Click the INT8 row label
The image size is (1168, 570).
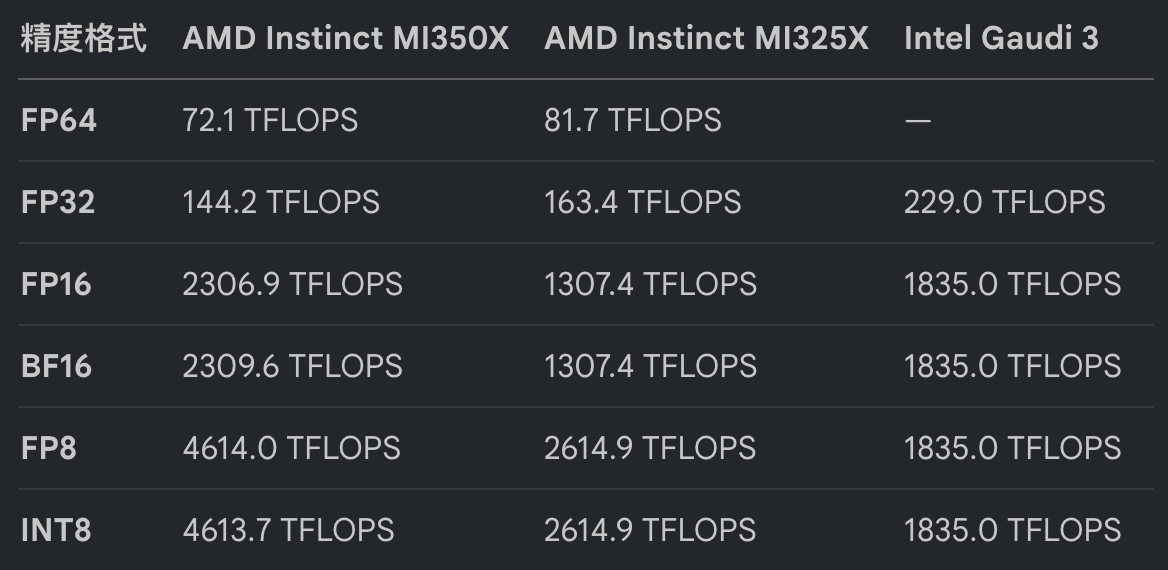click(x=56, y=530)
